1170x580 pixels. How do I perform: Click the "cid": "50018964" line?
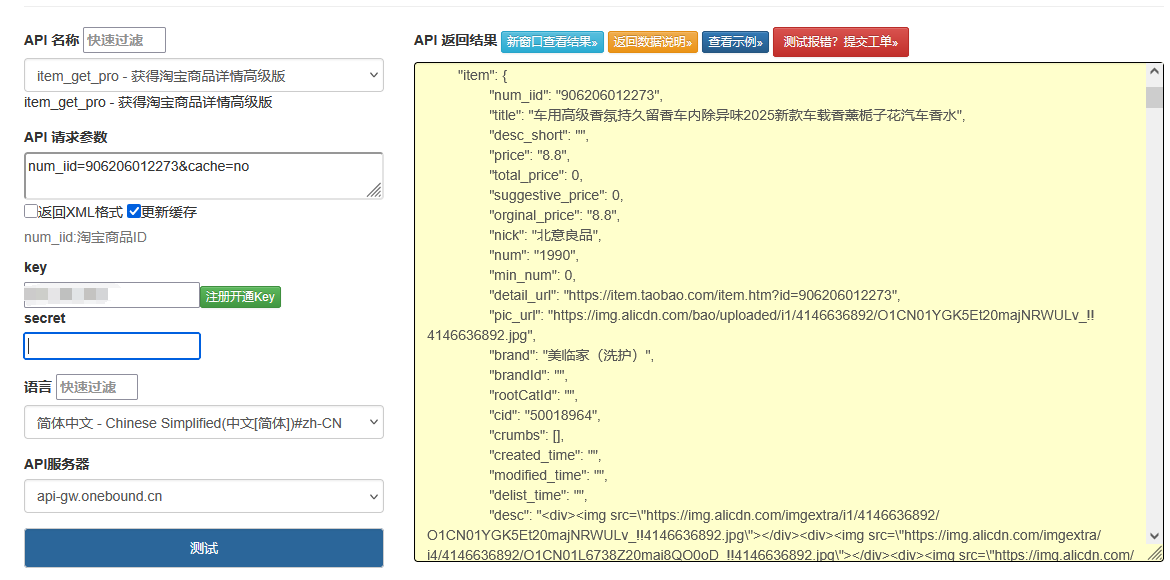click(x=545, y=415)
